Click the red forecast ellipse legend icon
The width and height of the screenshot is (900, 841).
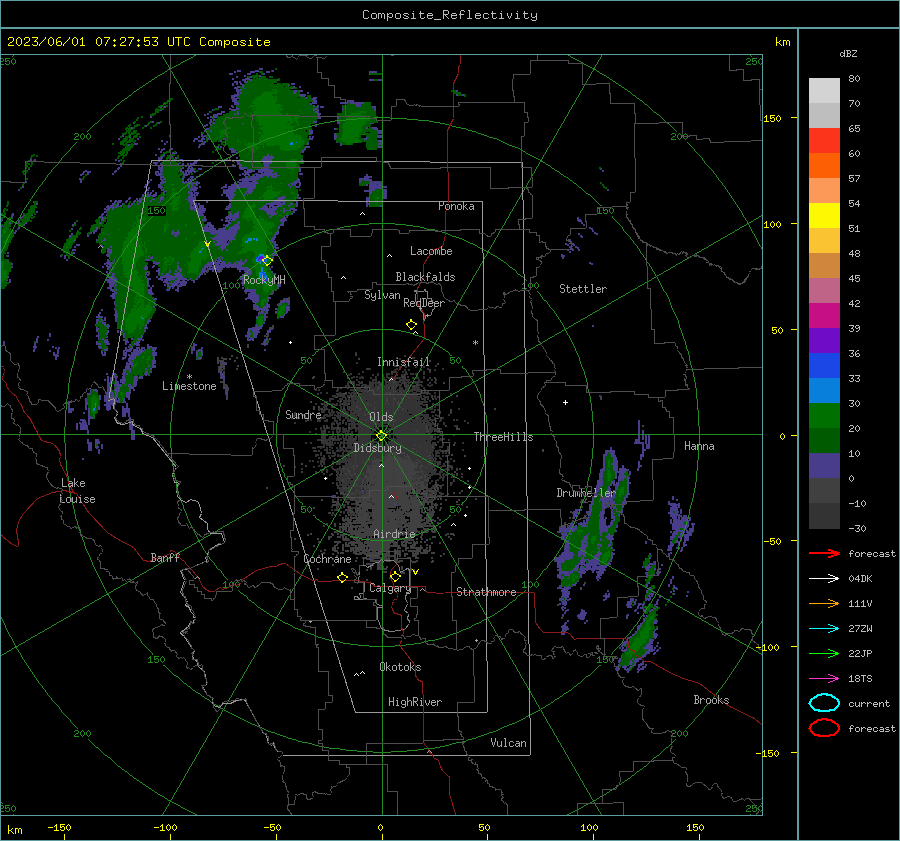coord(824,728)
